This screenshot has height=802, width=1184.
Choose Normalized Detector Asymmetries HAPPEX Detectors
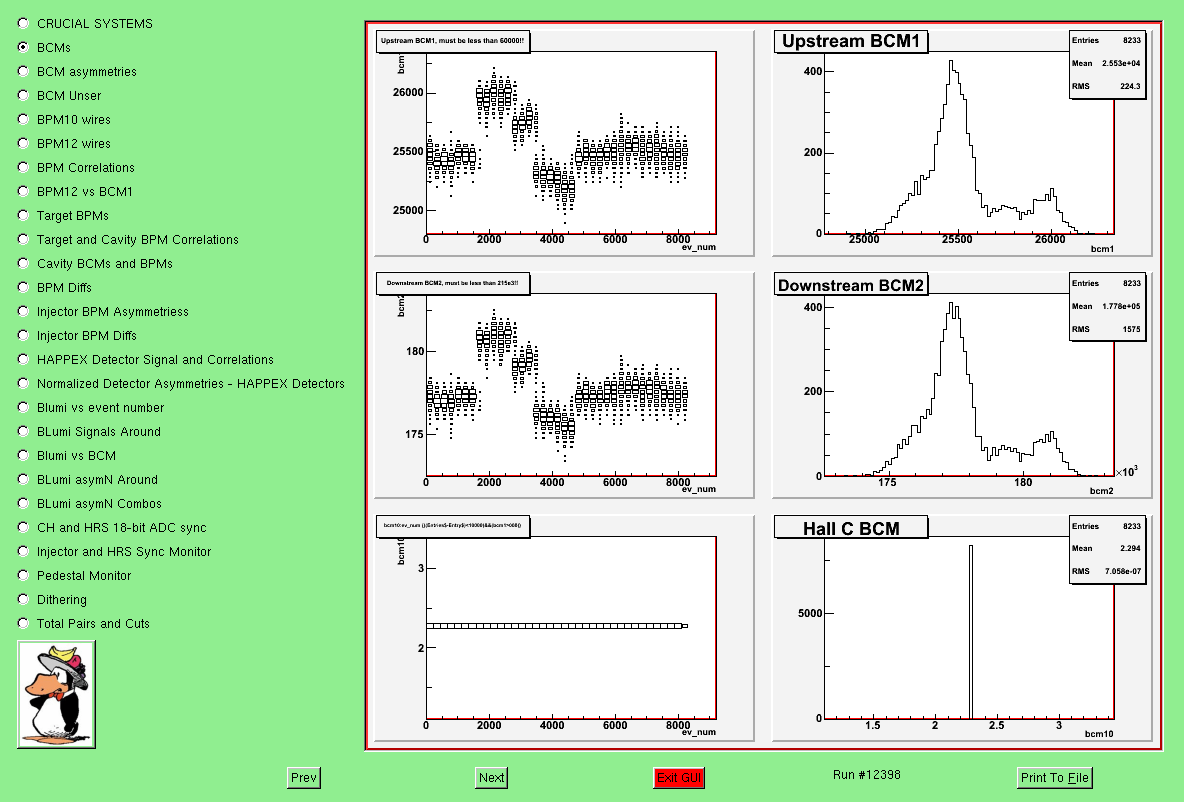pos(23,384)
